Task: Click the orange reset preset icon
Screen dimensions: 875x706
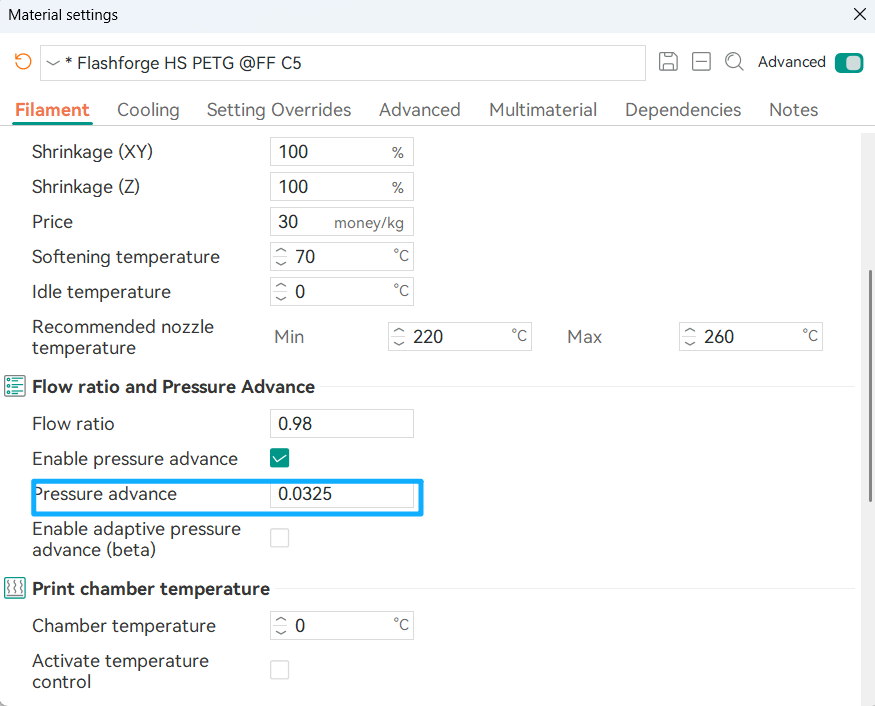Action: pos(22,62)
